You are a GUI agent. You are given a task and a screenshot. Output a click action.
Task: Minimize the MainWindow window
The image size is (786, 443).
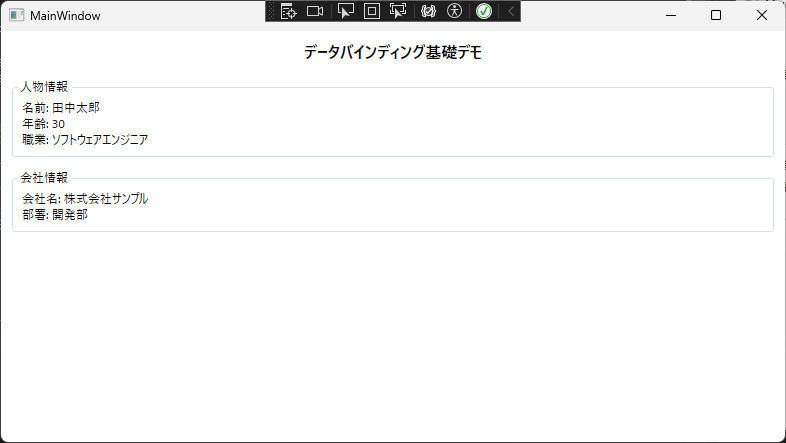pyautogui.click(x=671, y=16)
